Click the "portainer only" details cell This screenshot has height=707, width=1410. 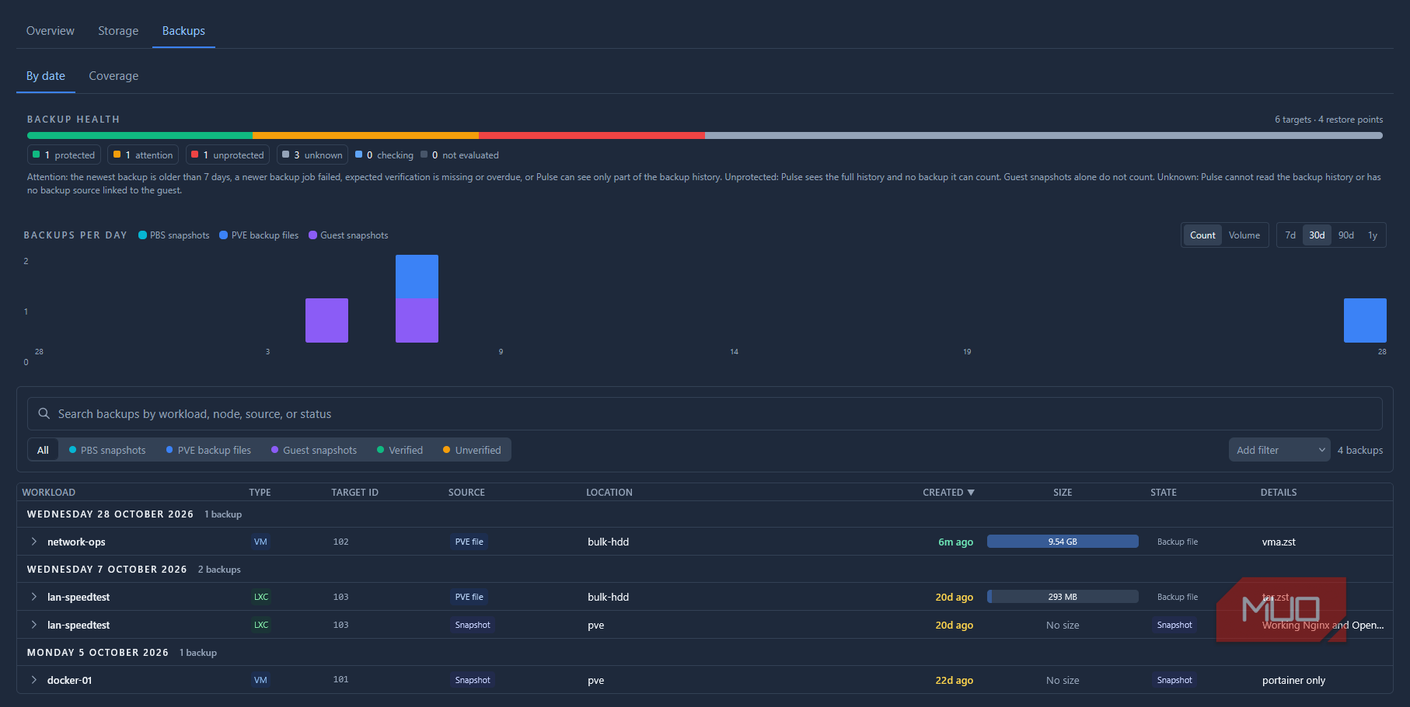[1293, 680]
